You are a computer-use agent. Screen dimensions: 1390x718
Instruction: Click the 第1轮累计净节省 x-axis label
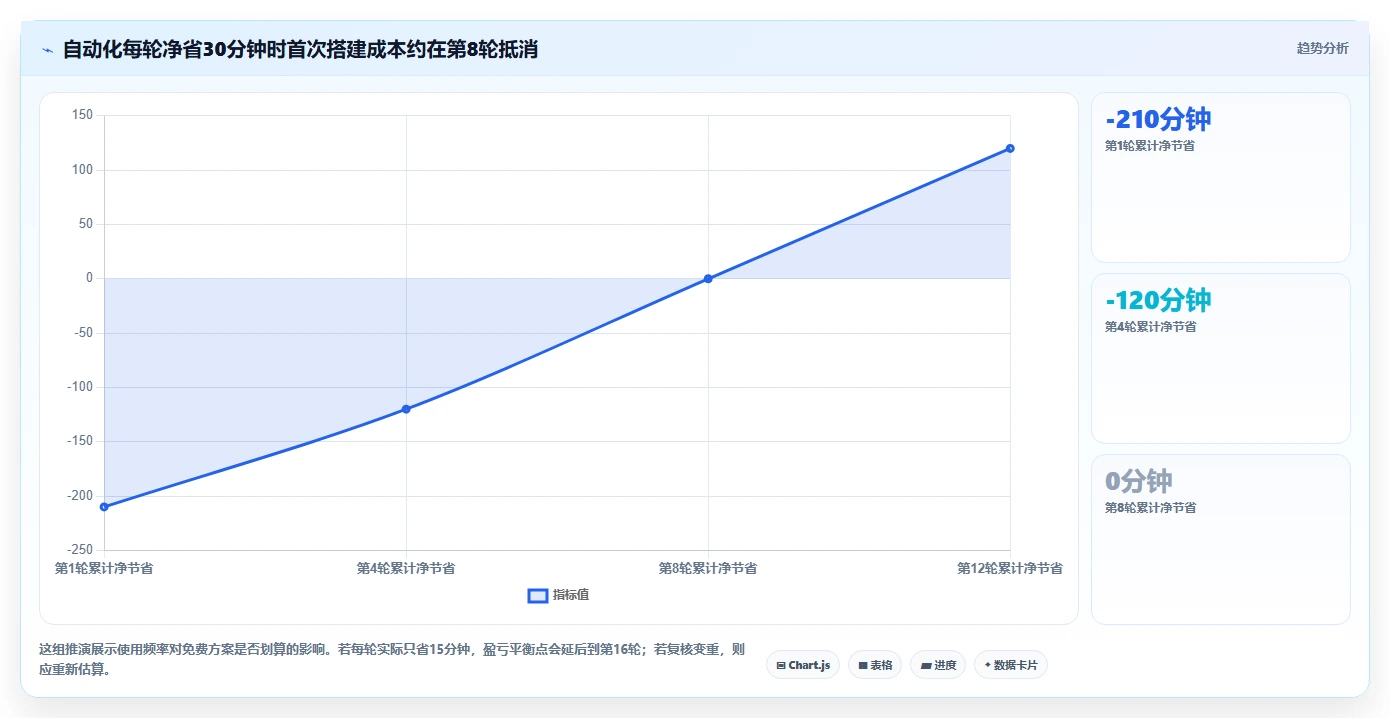tap(104, 568)
